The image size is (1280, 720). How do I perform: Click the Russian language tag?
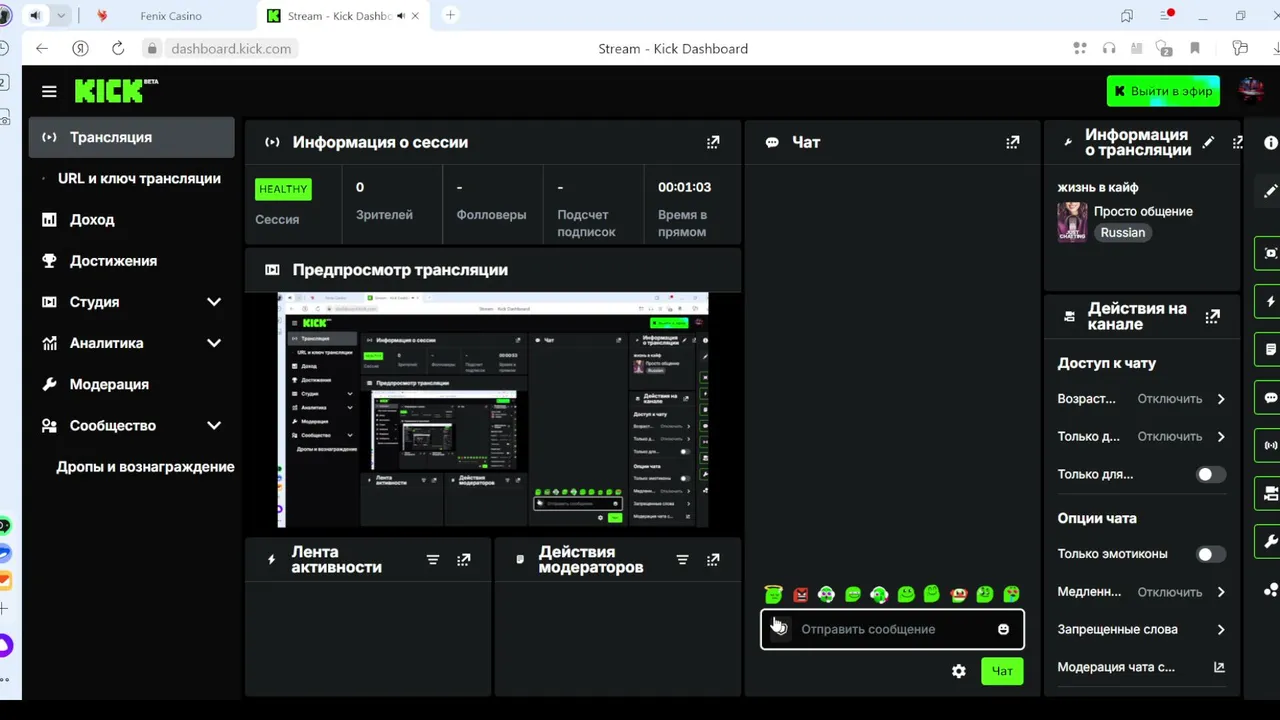[1123, 232]
